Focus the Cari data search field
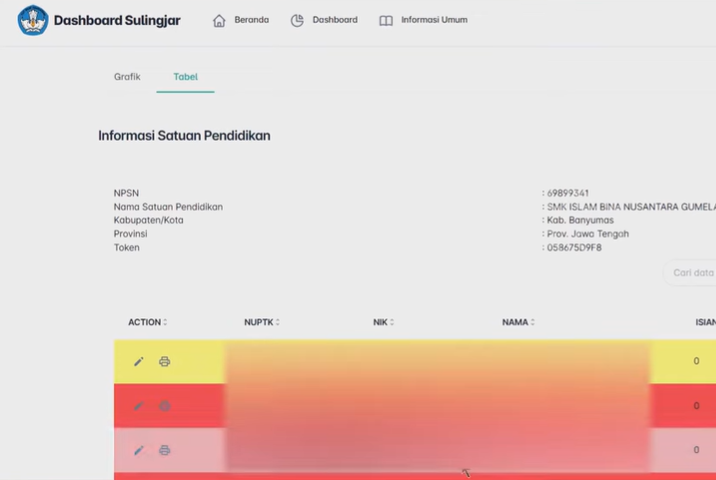716x480 pixels. (690, 273)
